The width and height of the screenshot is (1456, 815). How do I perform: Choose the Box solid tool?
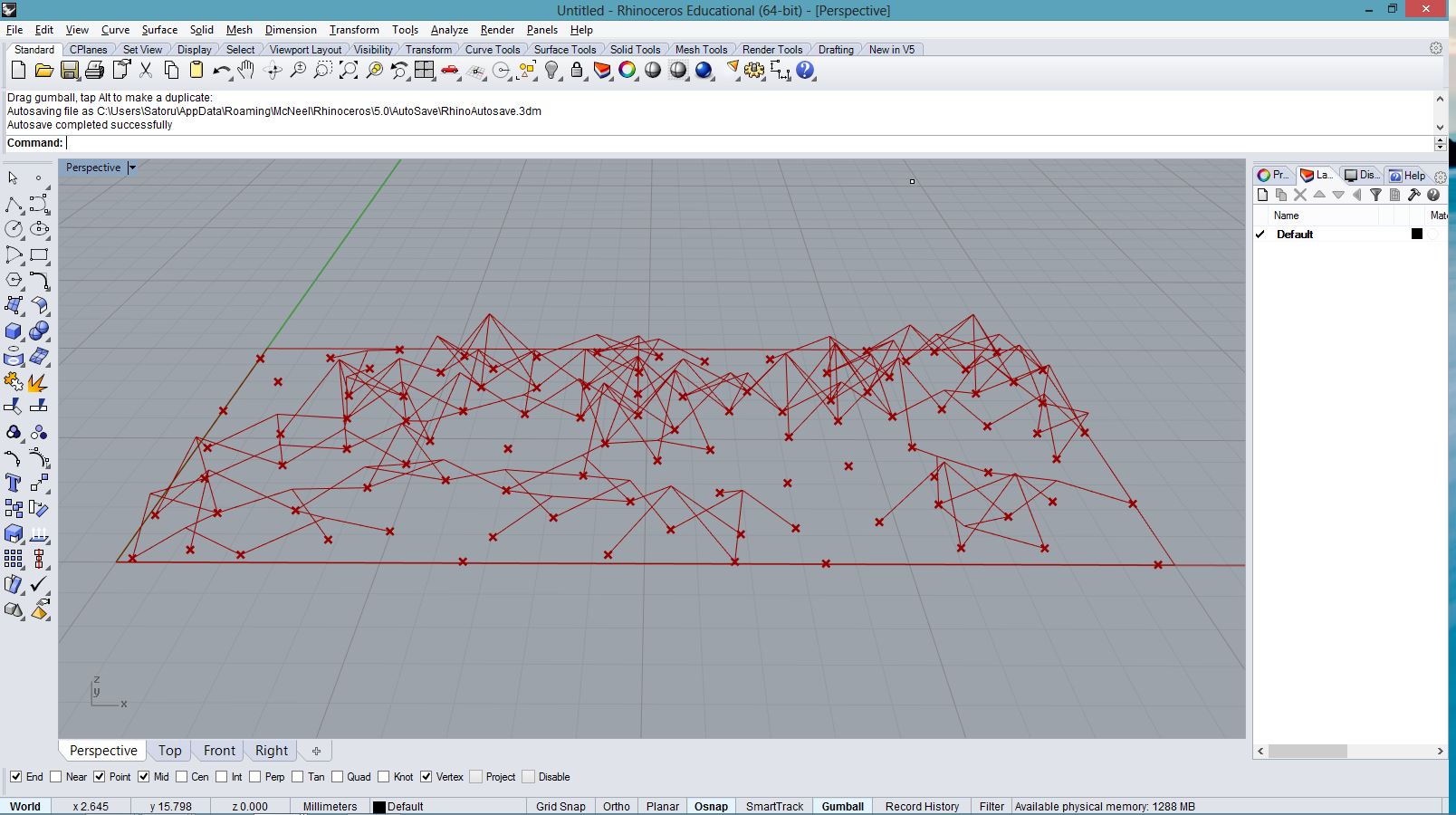click(x=14, y=331)
